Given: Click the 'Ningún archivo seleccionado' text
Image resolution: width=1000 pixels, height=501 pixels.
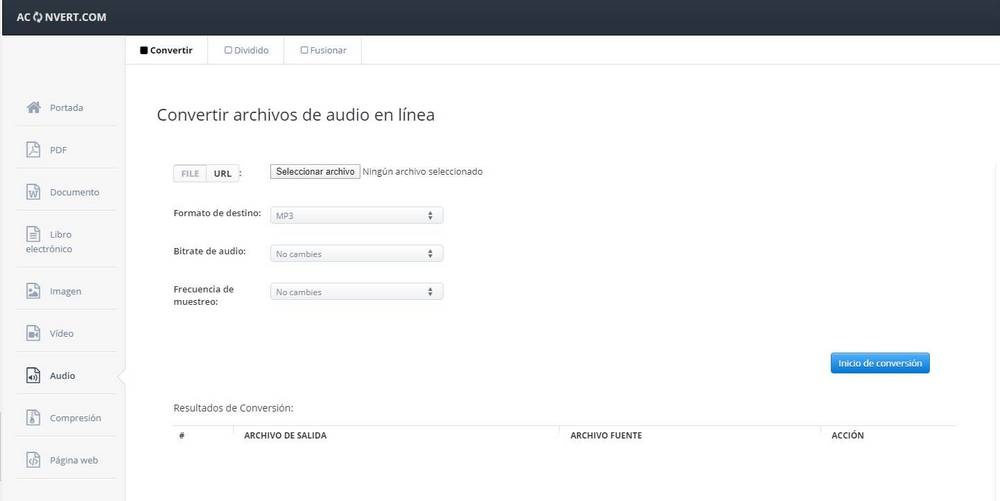Looking at the screenshot, I should click(x=423, y=171).
